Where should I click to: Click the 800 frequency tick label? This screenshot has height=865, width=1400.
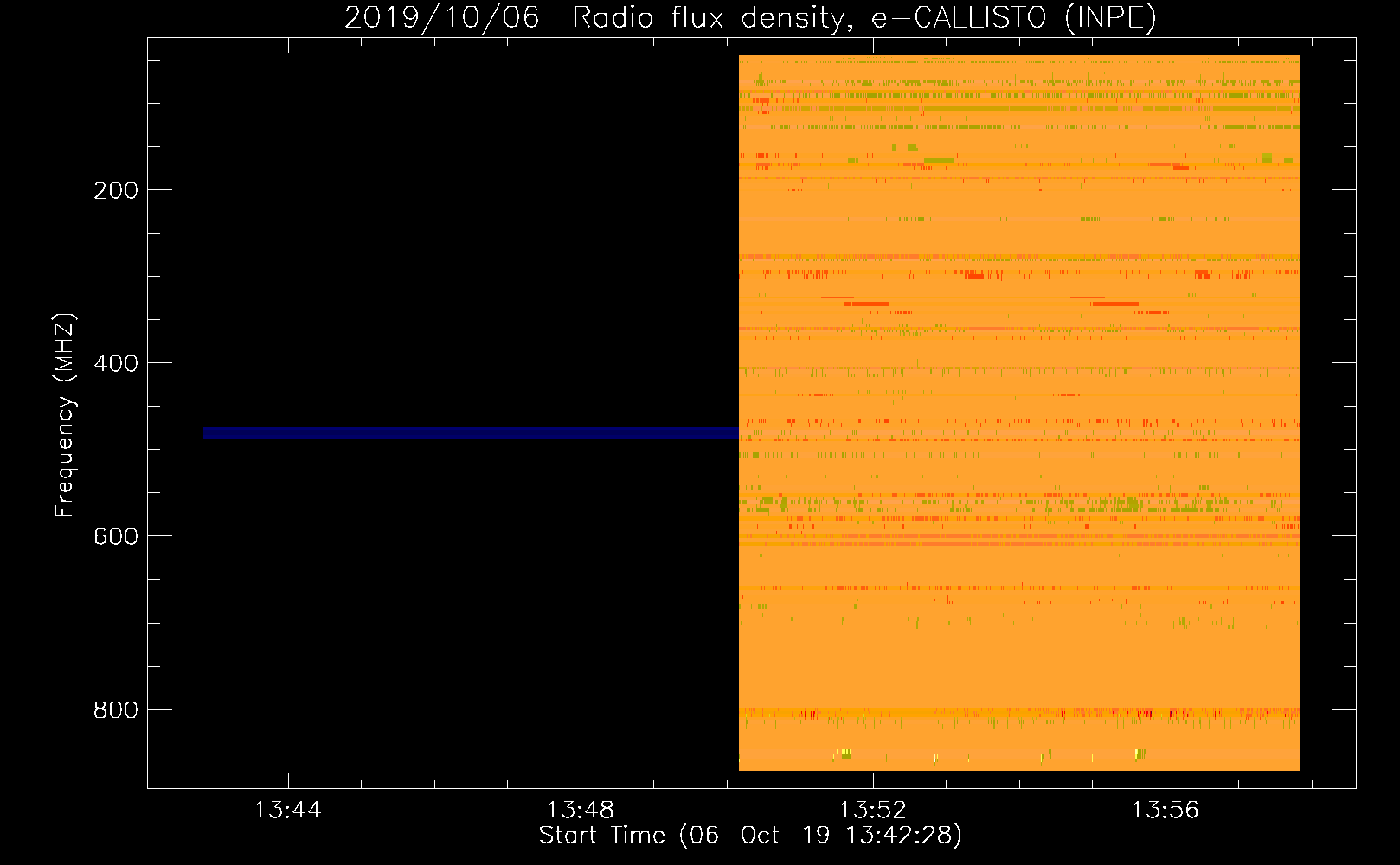click(116, 710)
